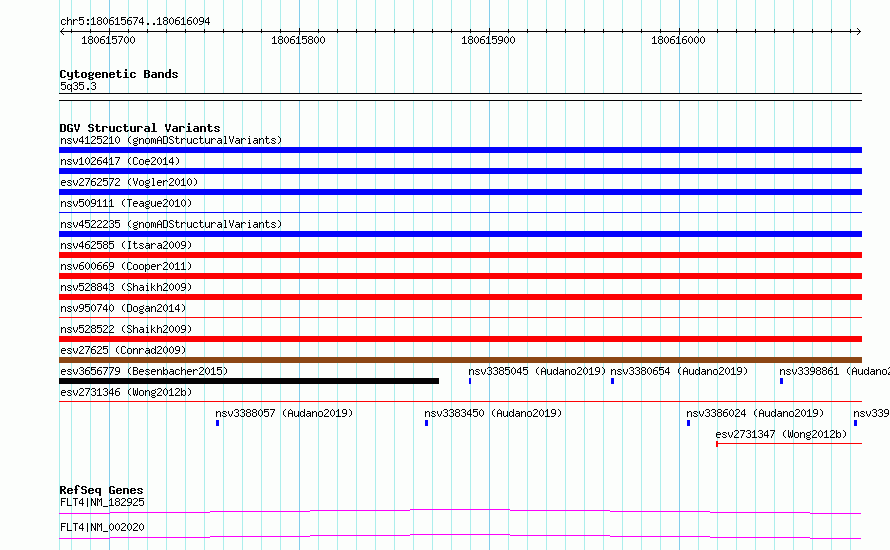Open the FLT4|NM_182925 transcript label
This screenshot has height=550, width=890.
[x=102, y=502]
